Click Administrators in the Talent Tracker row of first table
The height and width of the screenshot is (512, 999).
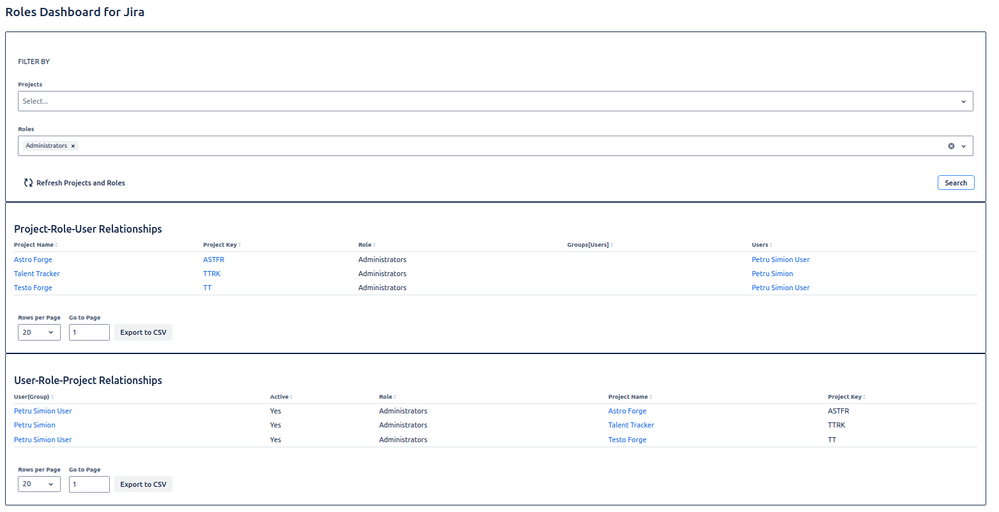tap(382, 274)
